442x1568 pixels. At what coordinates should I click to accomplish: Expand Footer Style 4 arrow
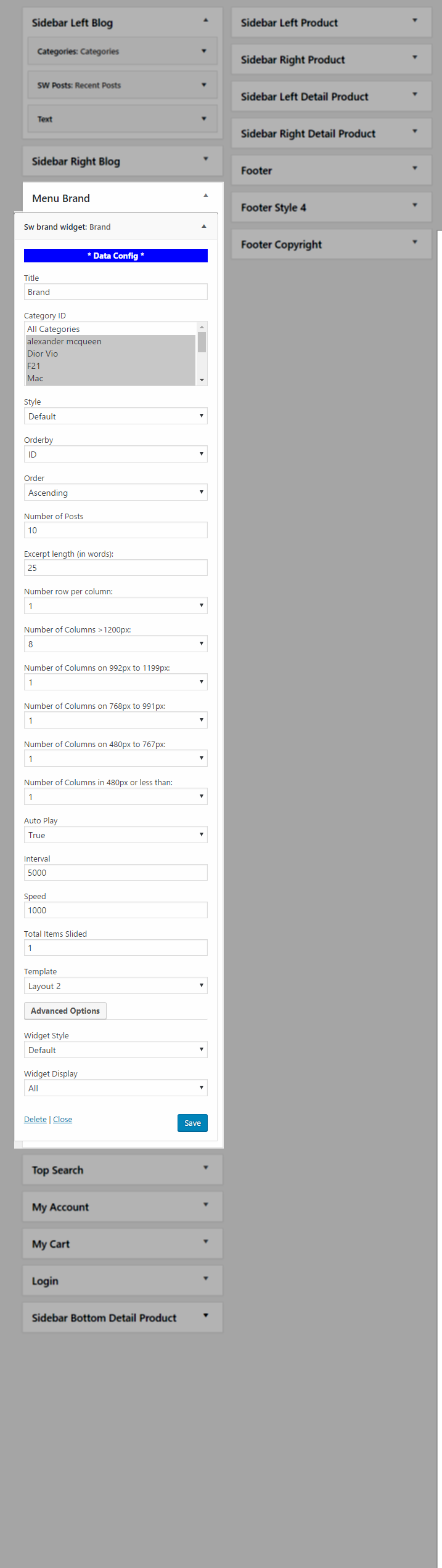pos(415,205)
